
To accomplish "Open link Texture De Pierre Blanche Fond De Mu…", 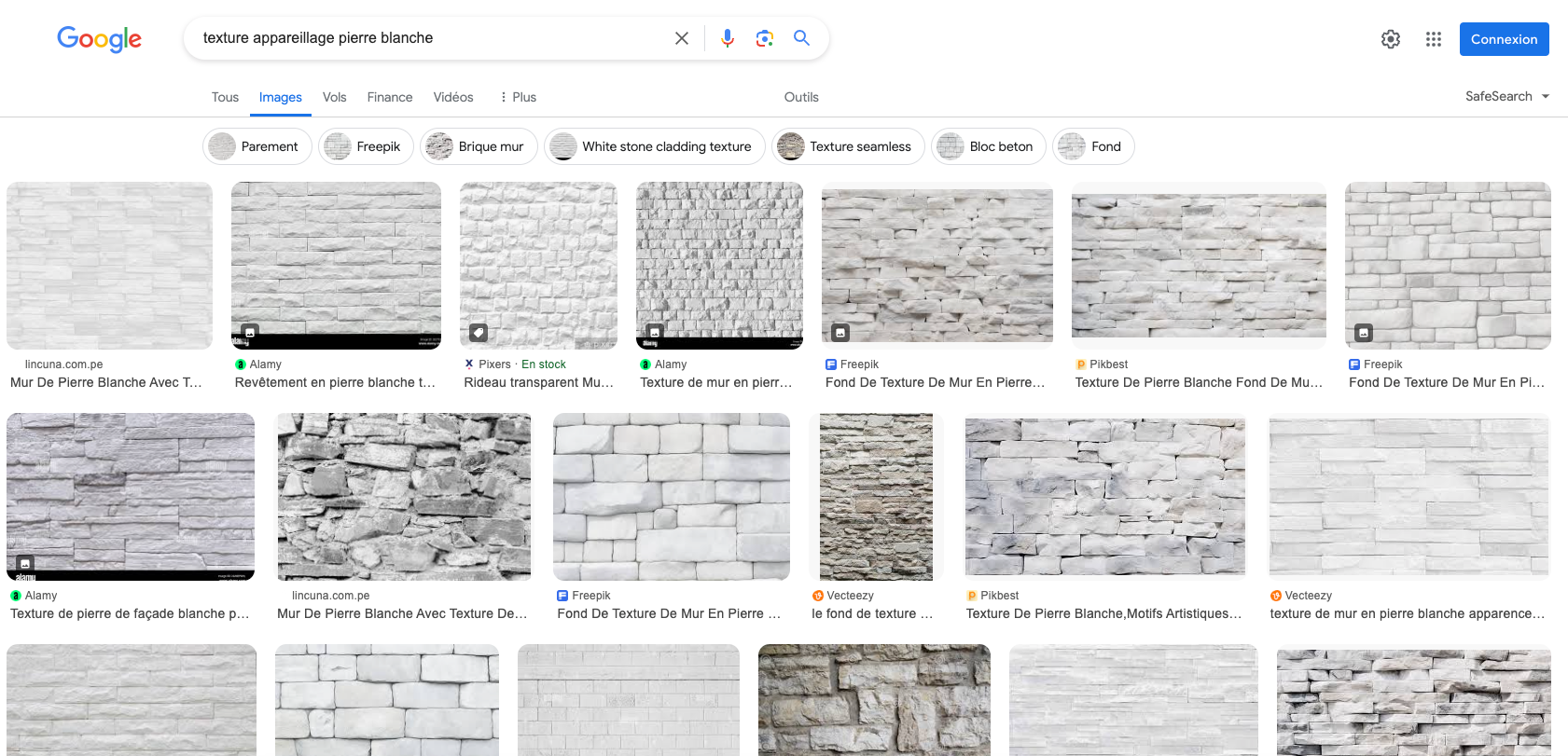I will point(1199,382).
